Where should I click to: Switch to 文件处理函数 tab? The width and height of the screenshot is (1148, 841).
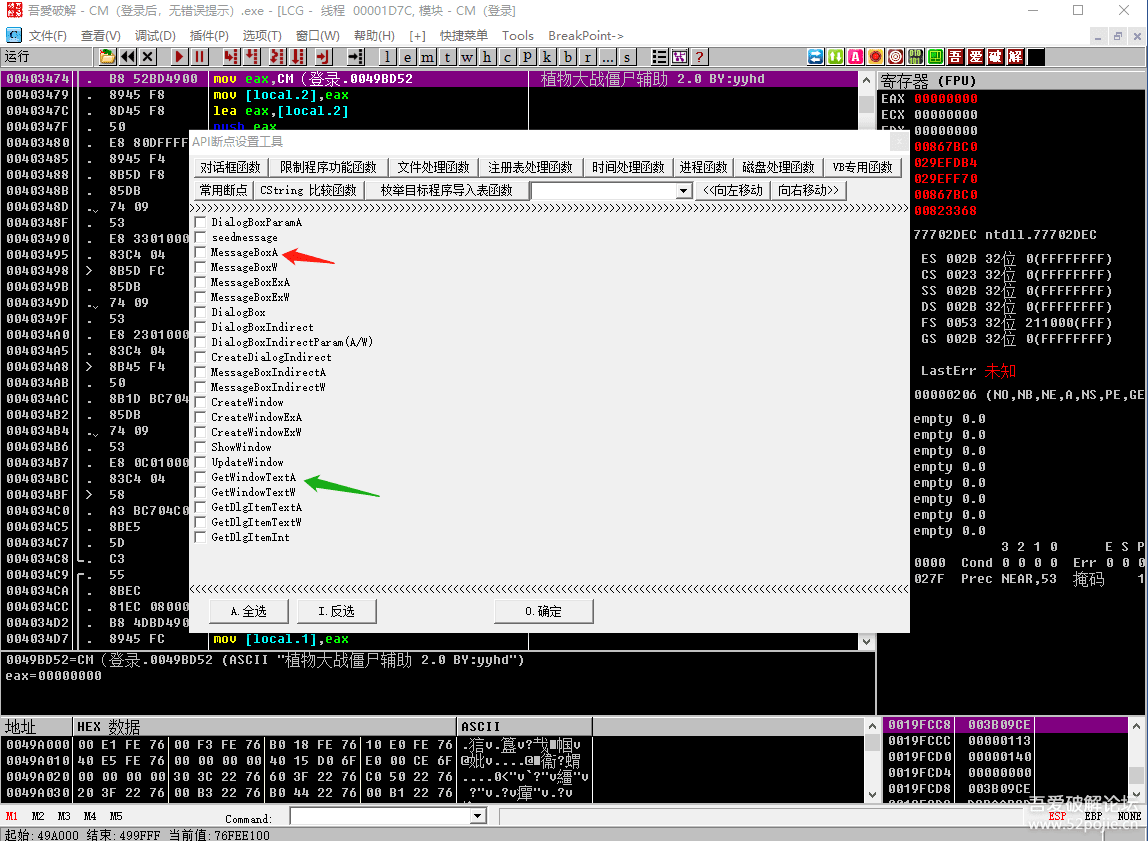click(x=432, y=167)
